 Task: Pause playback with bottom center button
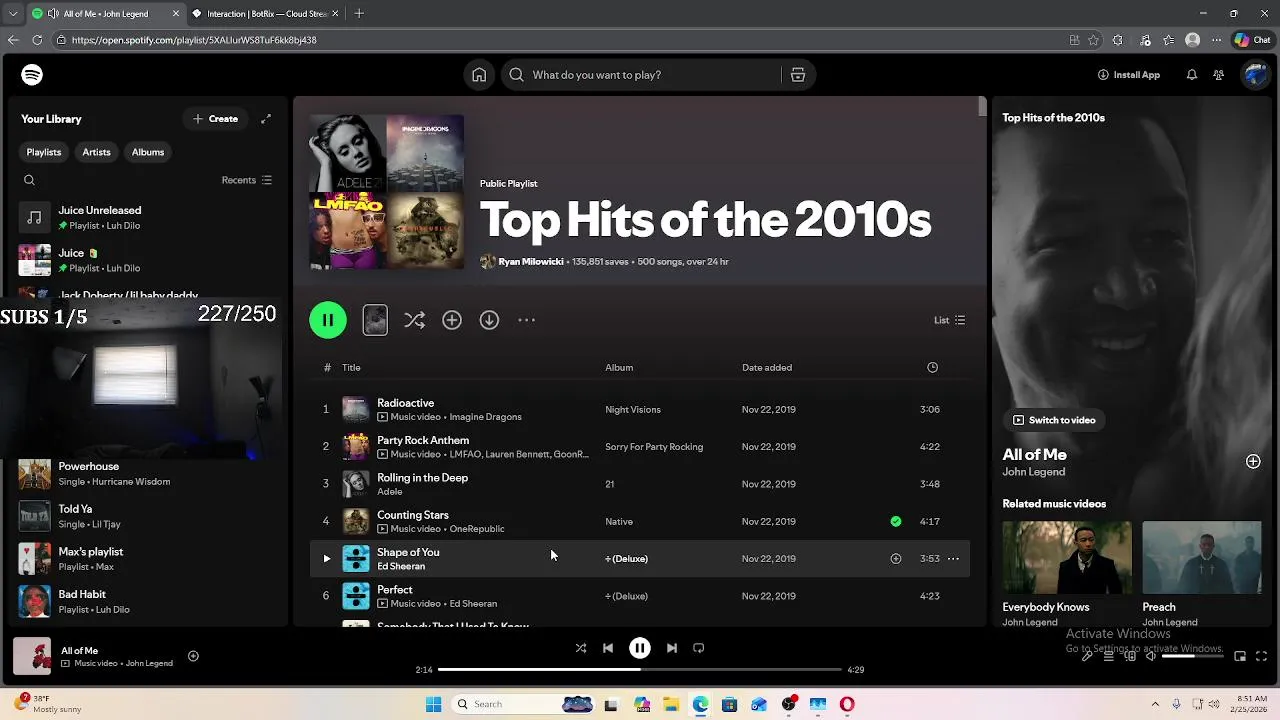point(640,648)
